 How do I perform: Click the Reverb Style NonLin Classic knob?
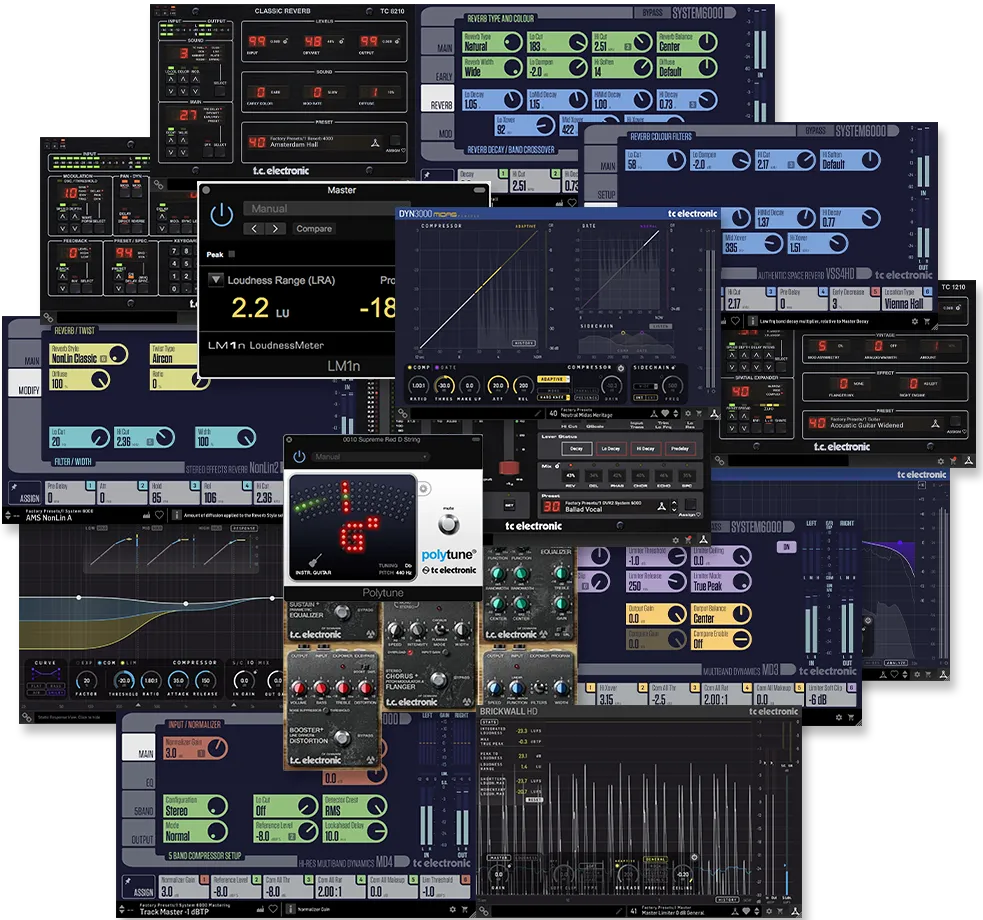tap(118, 354)
